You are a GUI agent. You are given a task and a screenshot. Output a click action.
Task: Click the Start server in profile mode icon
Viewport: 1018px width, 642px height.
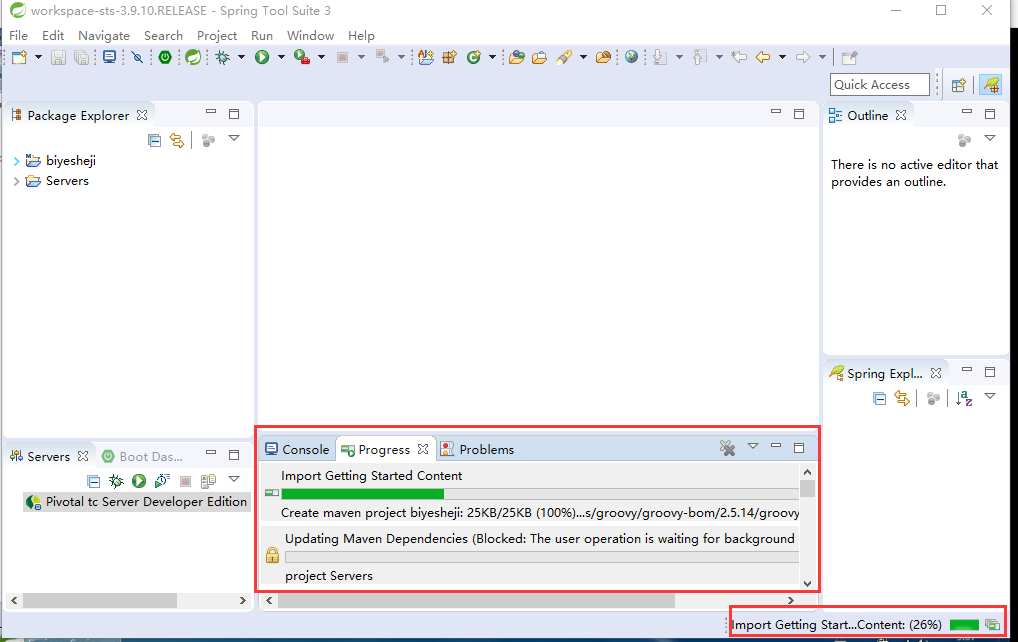162,481
